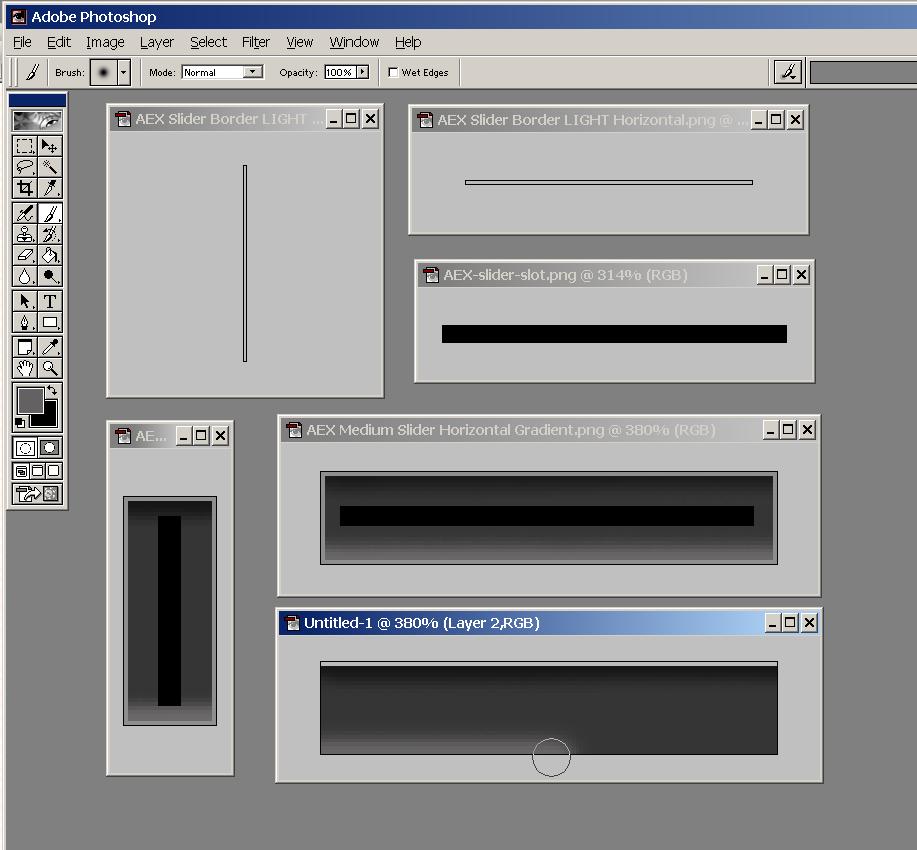917x850 pixels.
Task: Click the foreground color swatch
Action: [x=31, y=398]
